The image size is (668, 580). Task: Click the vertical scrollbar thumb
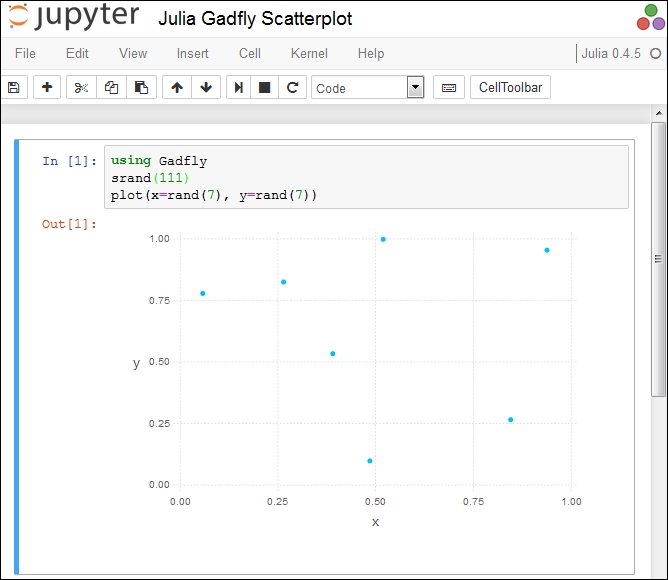click(659, 259)
